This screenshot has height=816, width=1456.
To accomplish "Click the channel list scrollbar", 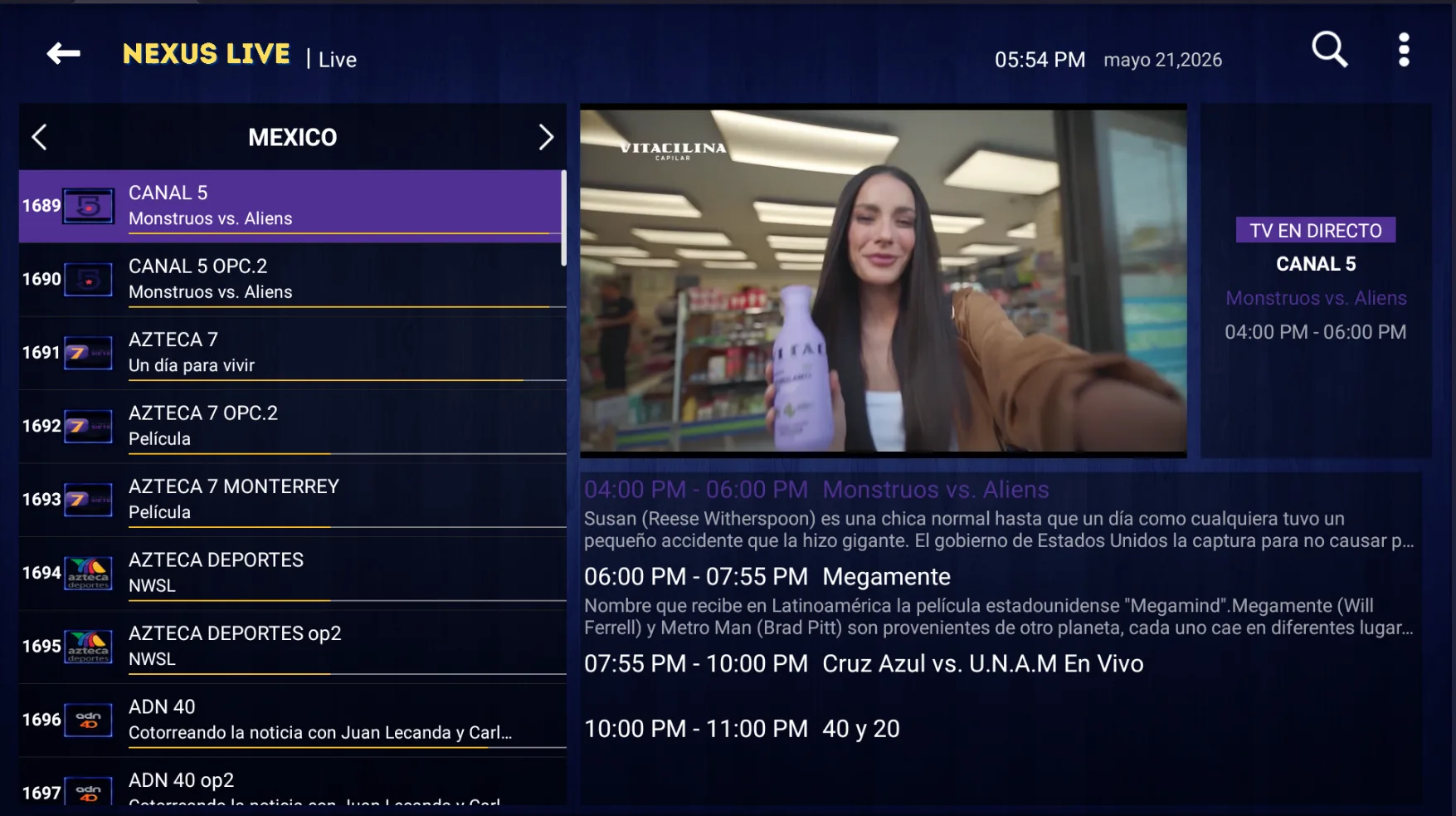I will [x=564, y=217].
